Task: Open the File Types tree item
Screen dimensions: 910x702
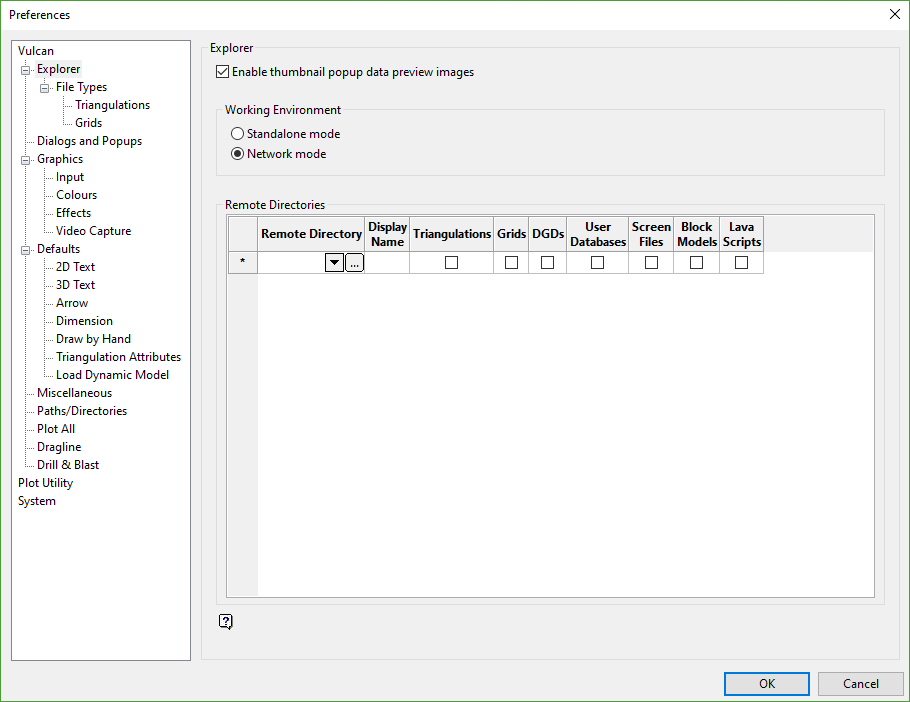Action: [81, 87]
